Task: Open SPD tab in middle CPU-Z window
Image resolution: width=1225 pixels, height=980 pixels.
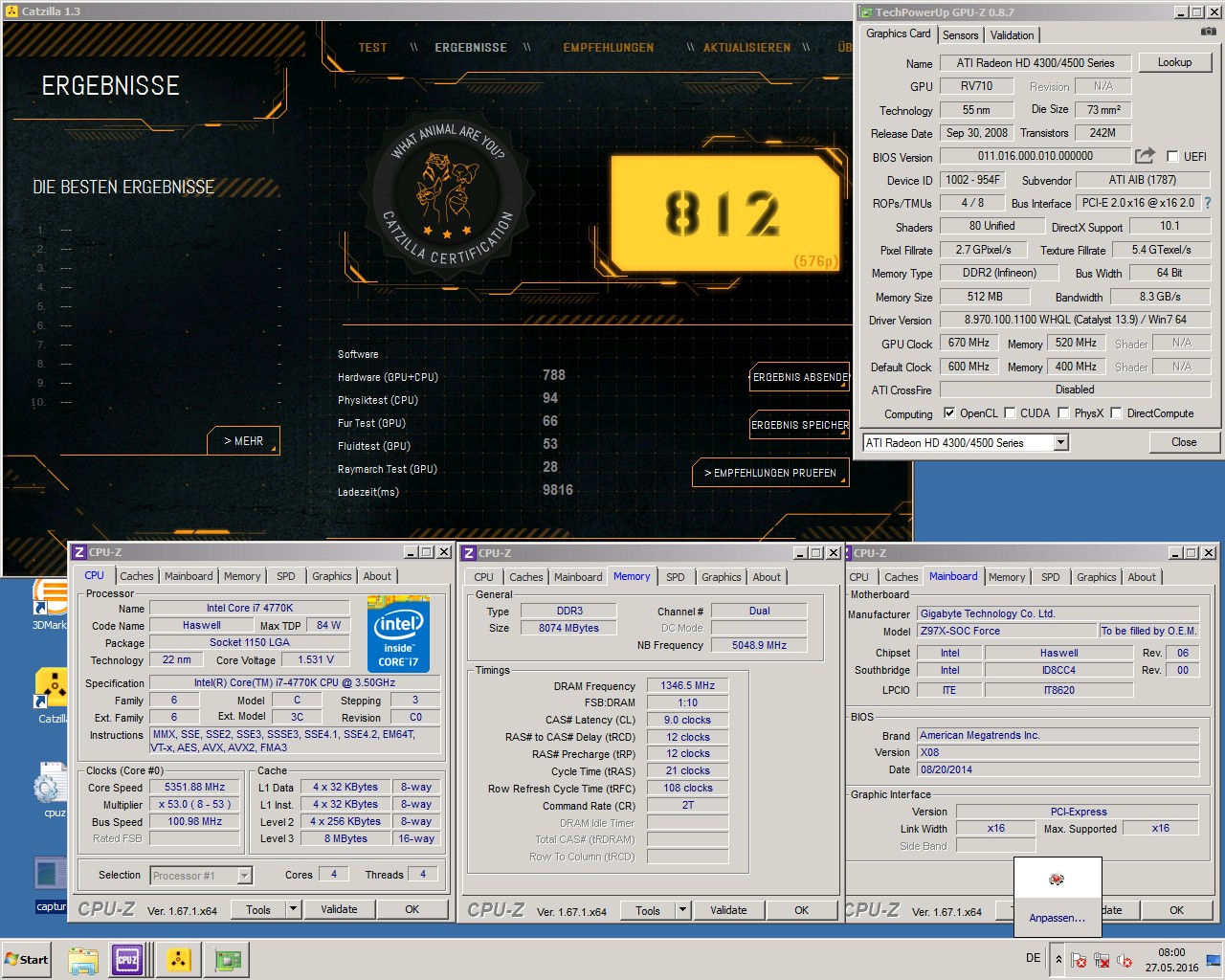Action: click(x=676, y=577)
